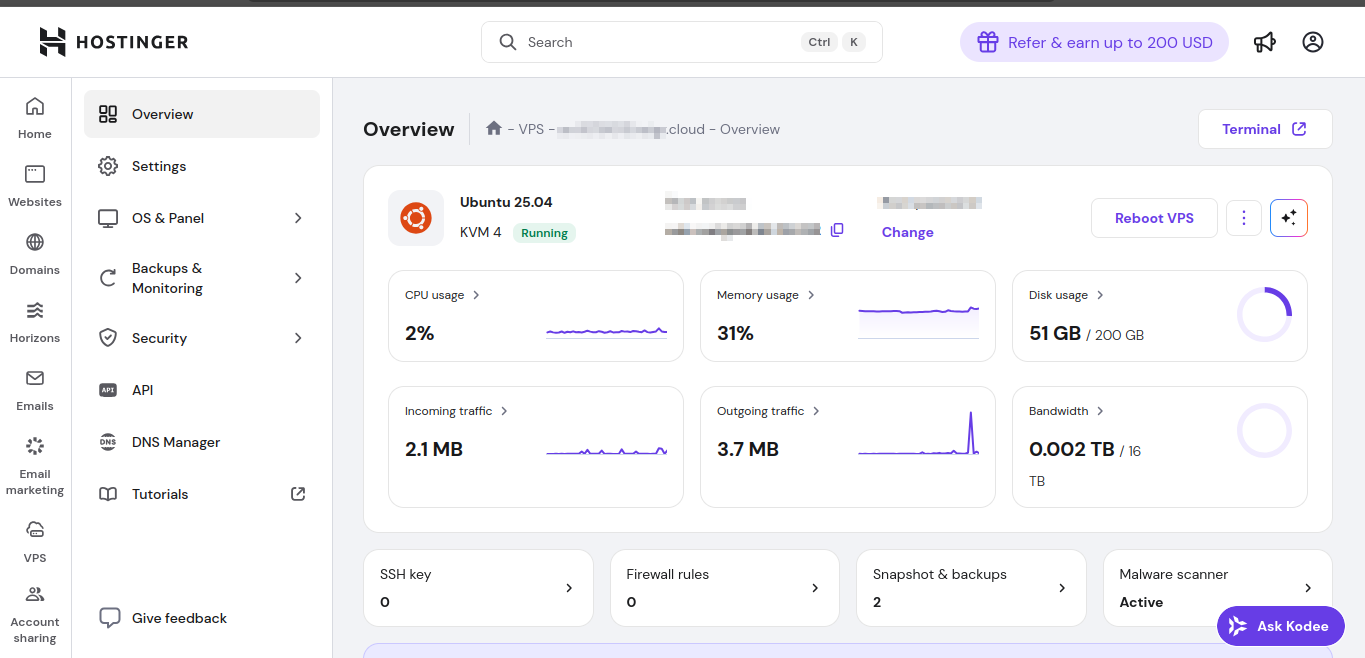The height and width of the screenshot is (658, 1365).
Task: Open the Firewall rules card
Action: tap(725, 588)
